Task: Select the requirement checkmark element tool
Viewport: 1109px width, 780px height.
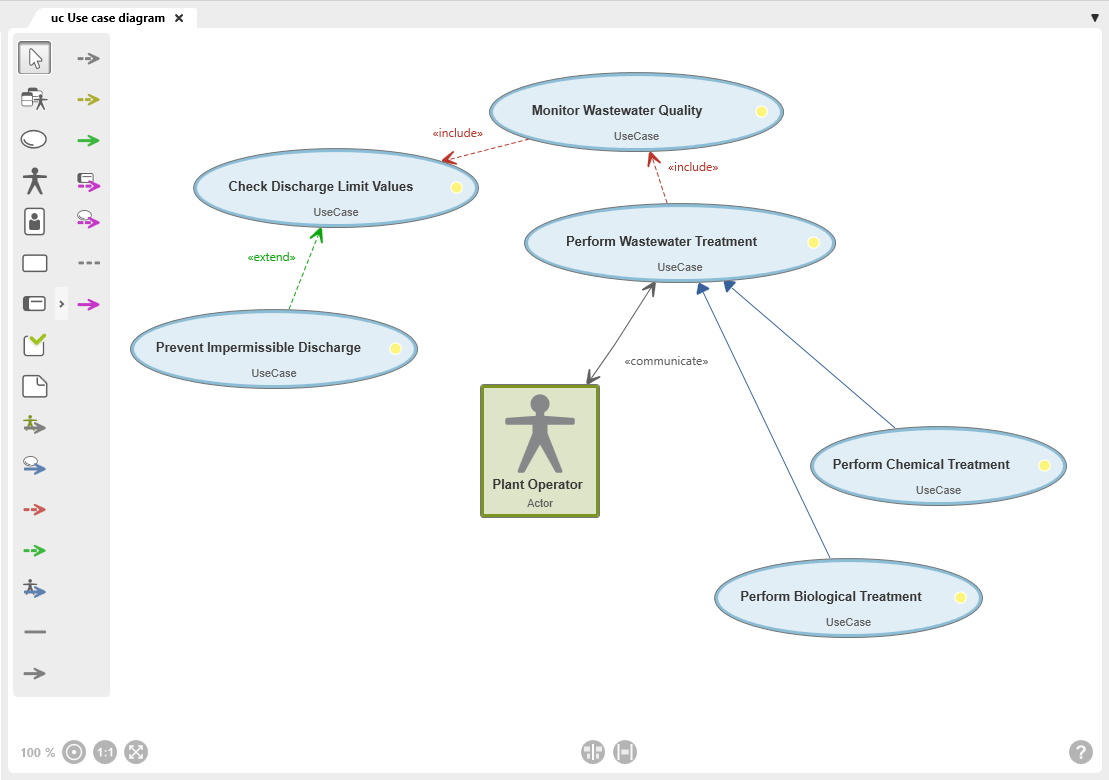Action: point(35,344)
